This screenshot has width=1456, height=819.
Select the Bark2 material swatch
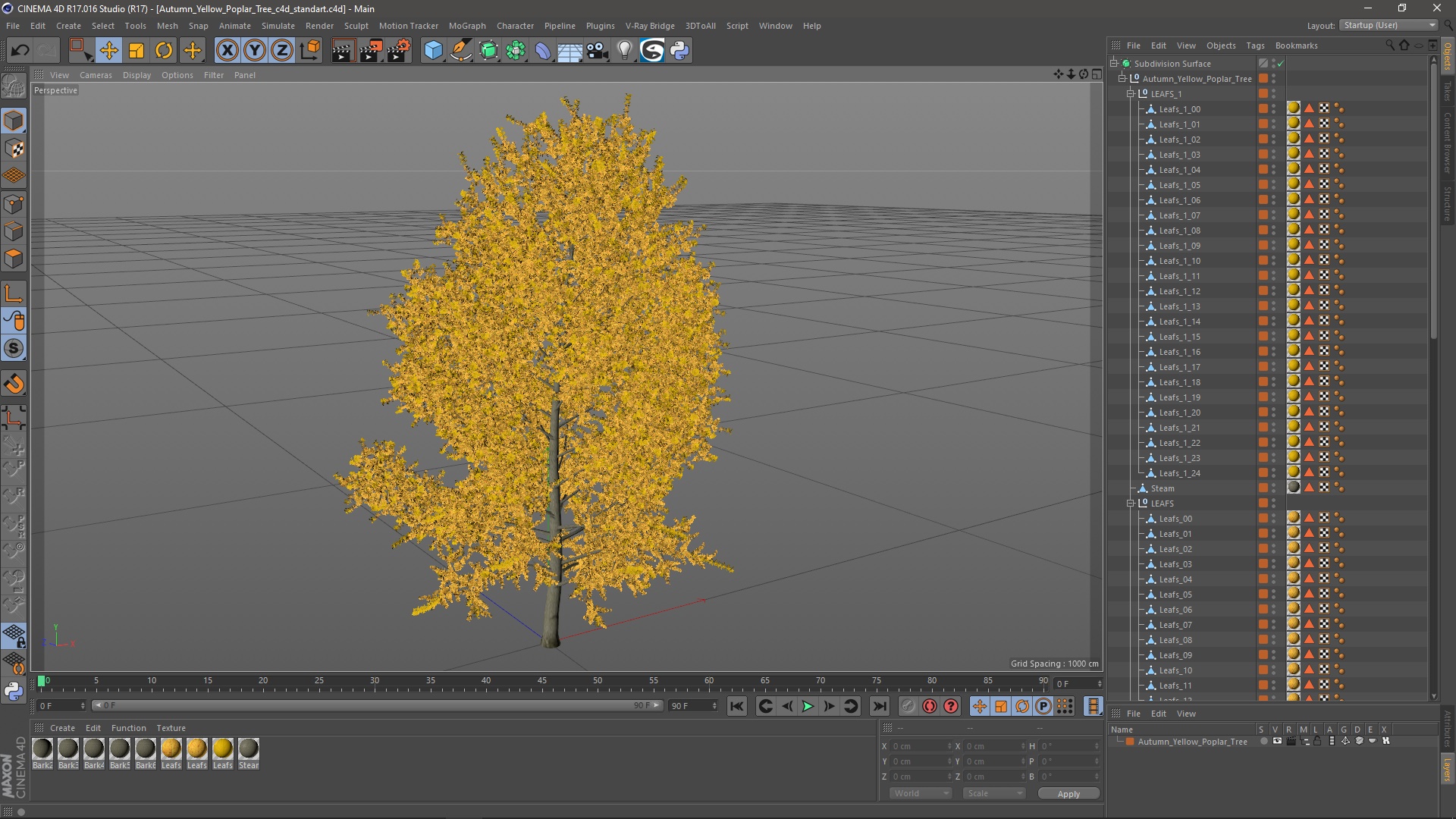42,753
